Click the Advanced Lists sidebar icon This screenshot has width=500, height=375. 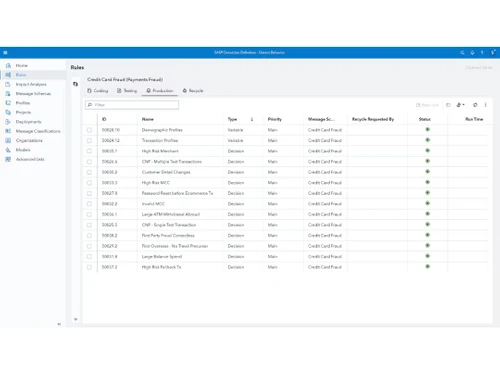8,159
